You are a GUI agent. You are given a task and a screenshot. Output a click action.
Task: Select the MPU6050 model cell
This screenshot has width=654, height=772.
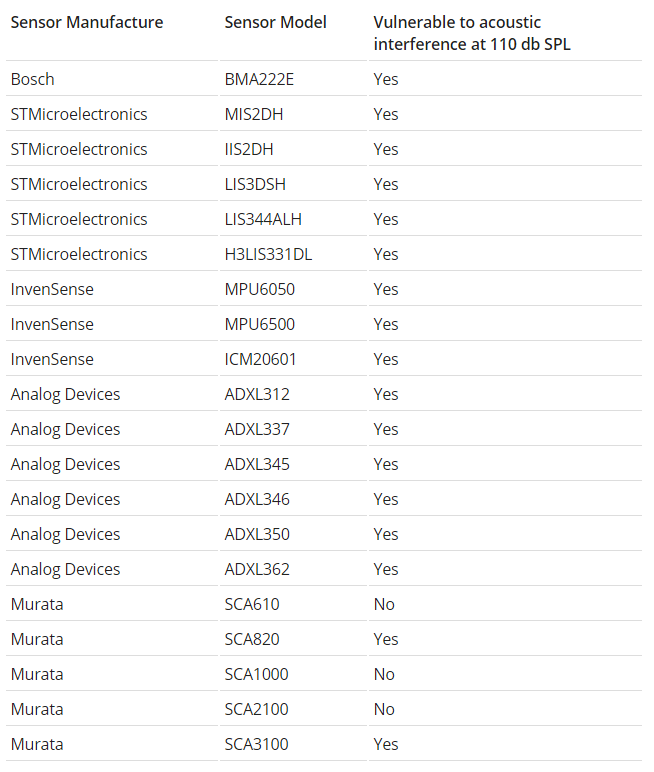[x=260, y=289]
